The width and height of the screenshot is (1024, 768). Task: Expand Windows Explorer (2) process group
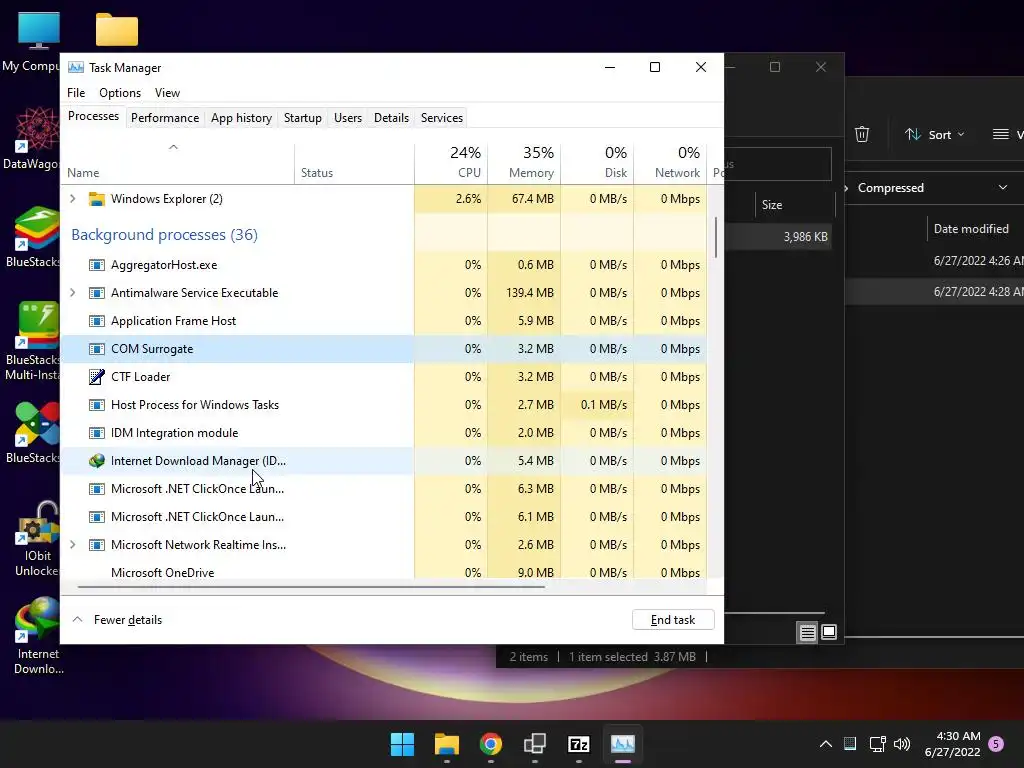point(73,199)
